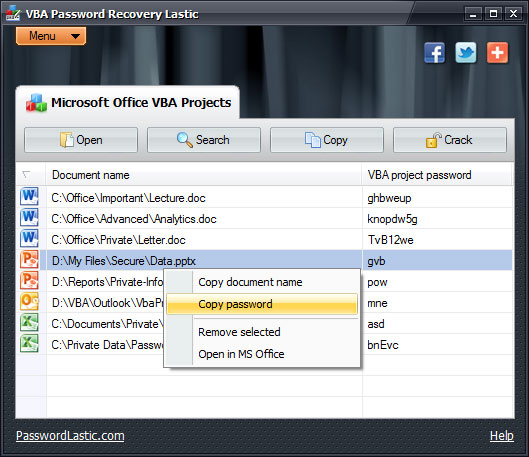
Task: Click the orange plus share icon
Action: [x=497, y=53]
